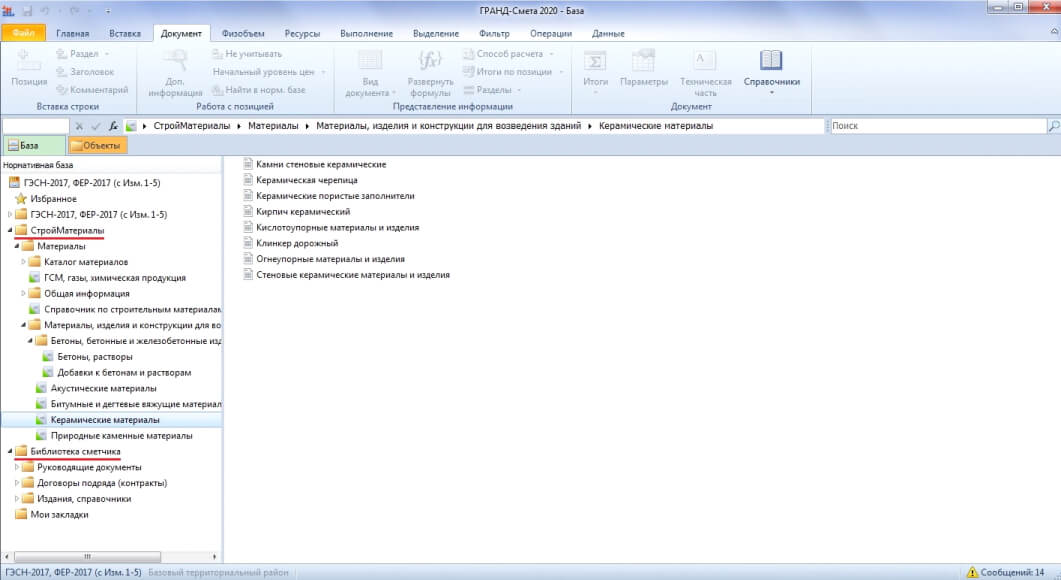Click the Сообщений warning icon in status bar
This screenshot has width=1061, height=580.
(x=972, y=573)
